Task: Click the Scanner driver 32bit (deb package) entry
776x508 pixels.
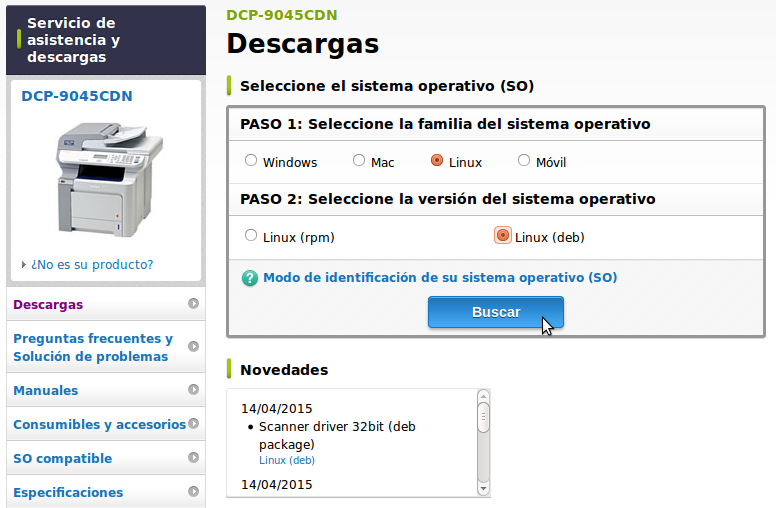Action: [x=337, y=435]
